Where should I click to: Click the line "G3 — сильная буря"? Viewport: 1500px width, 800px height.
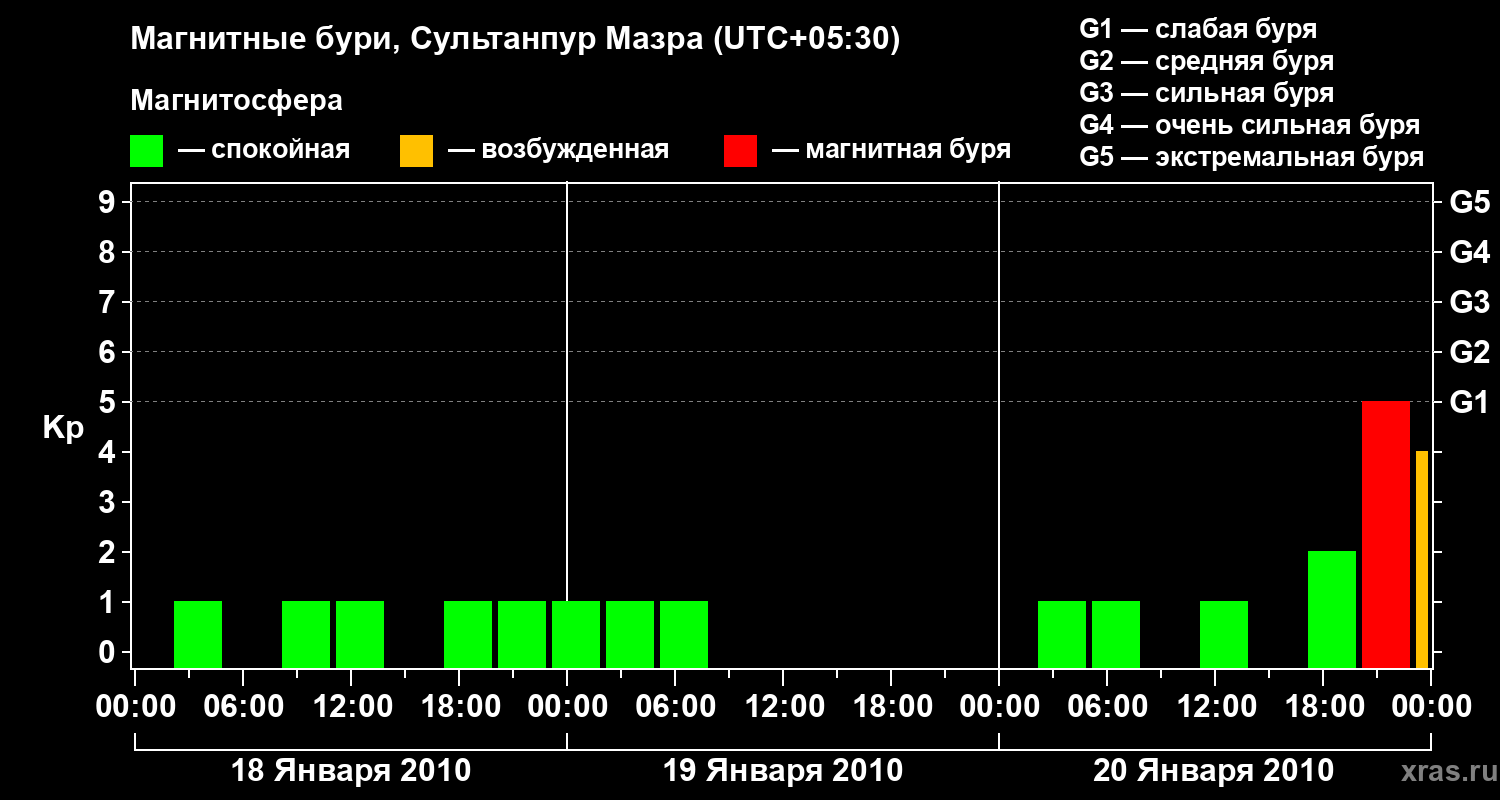(x=1207, y=93)
